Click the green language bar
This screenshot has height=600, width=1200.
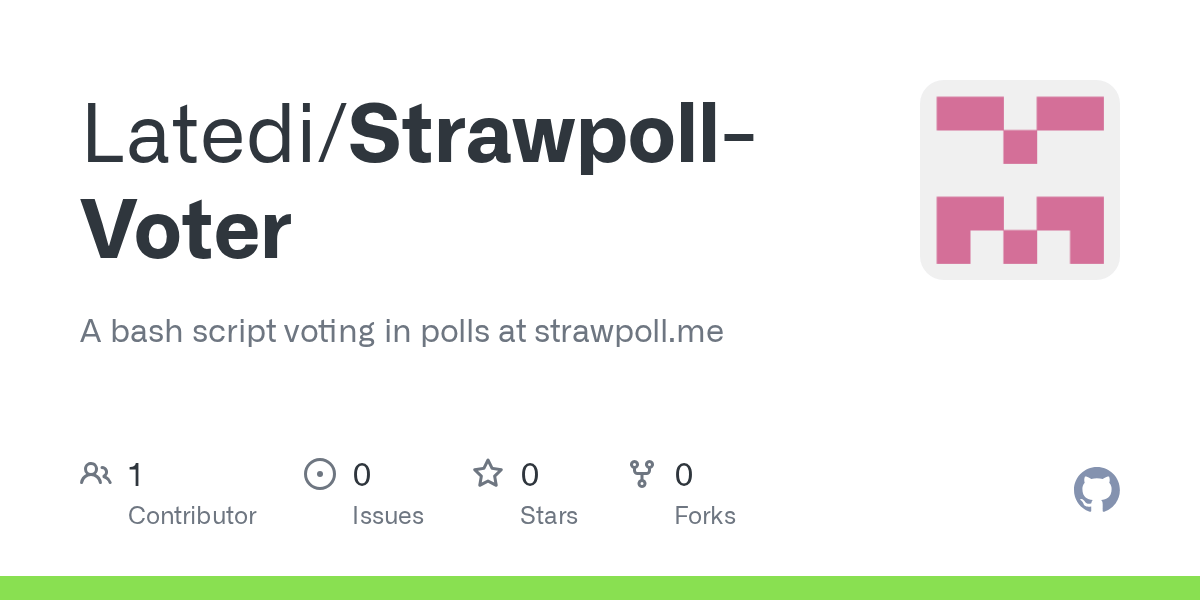600,588
